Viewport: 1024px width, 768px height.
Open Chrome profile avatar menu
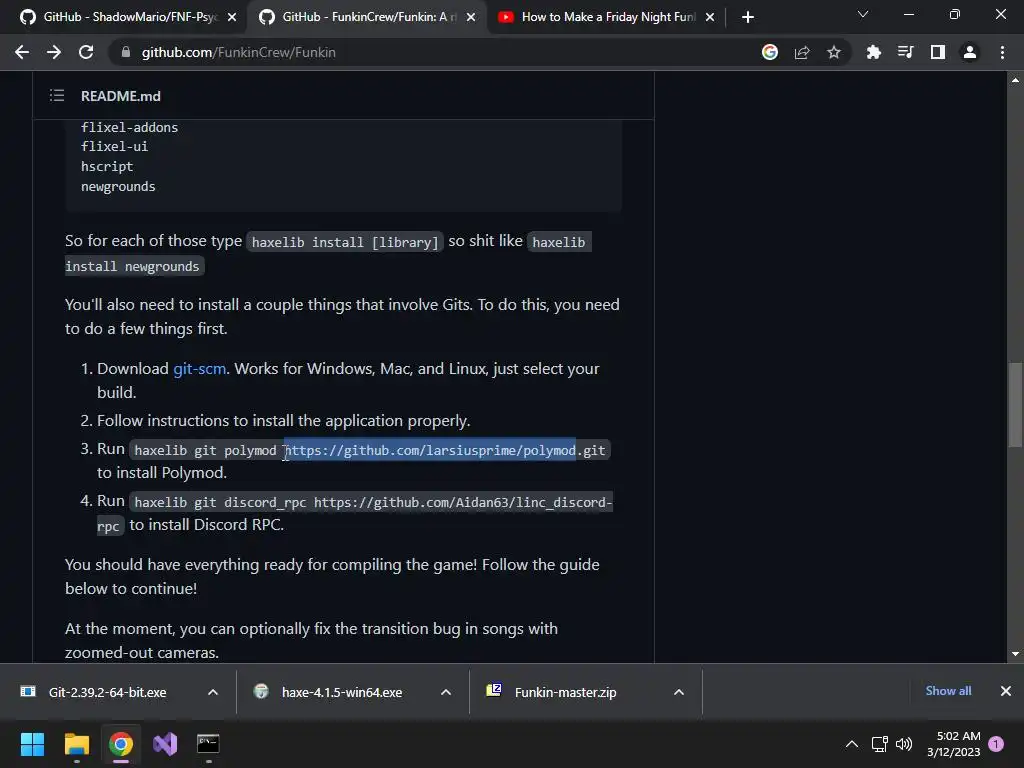tap(969, 52)
